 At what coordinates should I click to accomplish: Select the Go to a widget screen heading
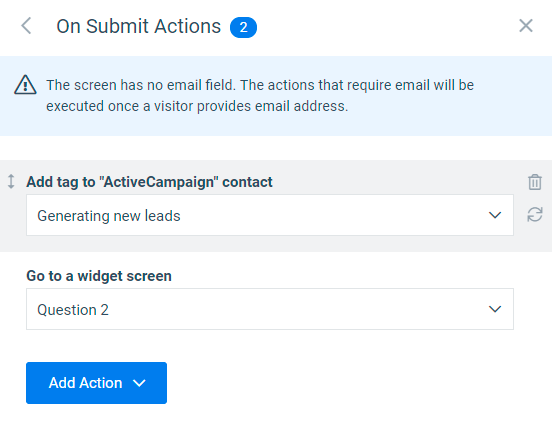point(99,276)
